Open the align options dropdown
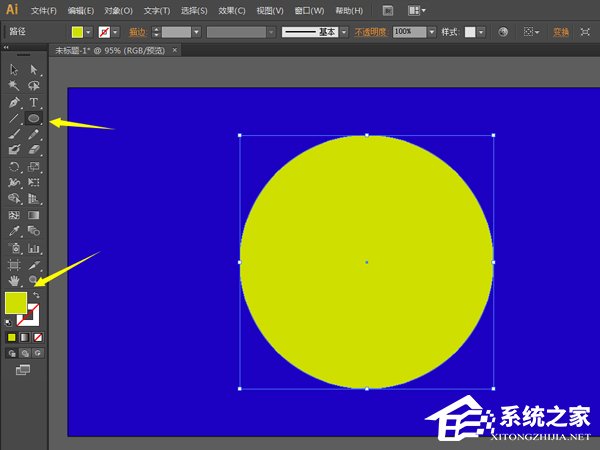This screenshot has width=600, height=450. click(x=531, y=32)
